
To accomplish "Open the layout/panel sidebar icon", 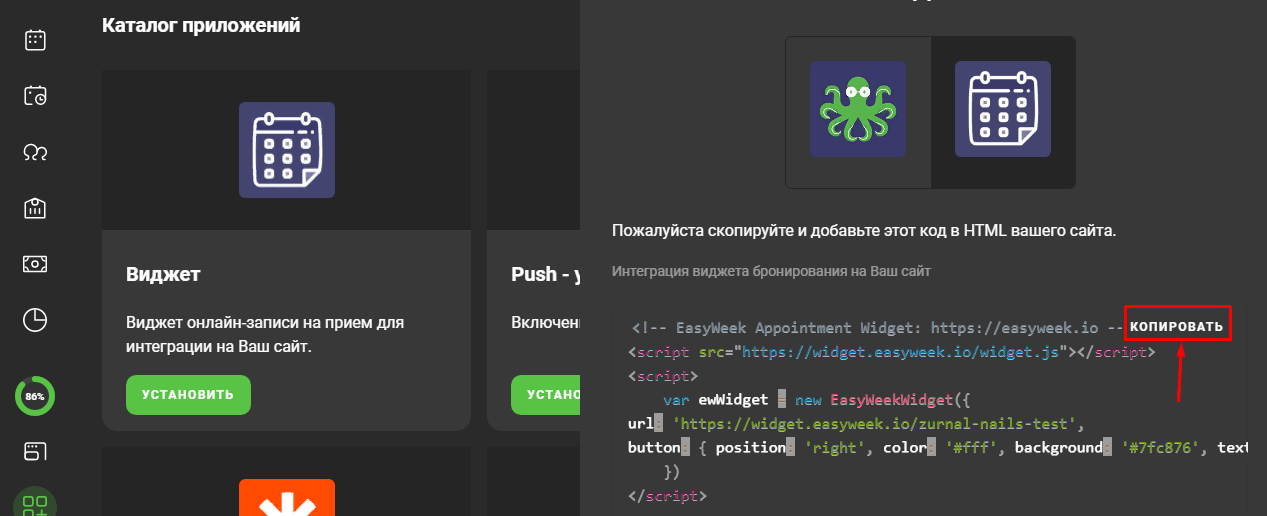I will pyautogui.click(x=35, y=452).
